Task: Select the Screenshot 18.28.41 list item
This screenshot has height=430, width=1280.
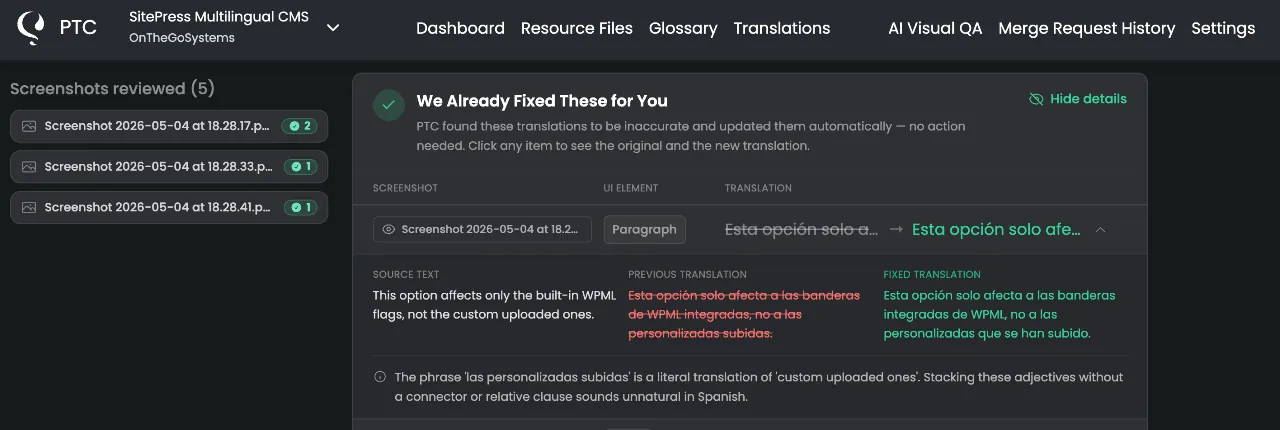Action: click(169, 208)
